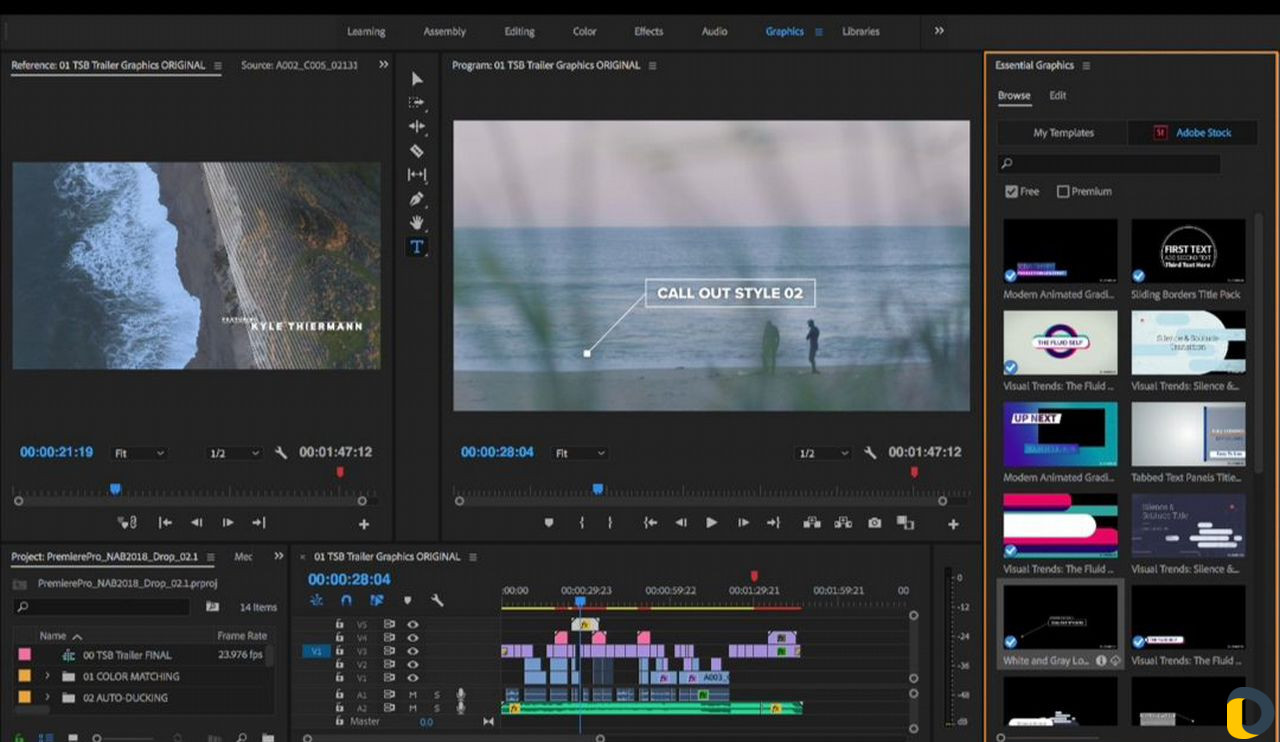Select the Hand tool
The width and height of the screenshot is (1280, 742).
417,223
